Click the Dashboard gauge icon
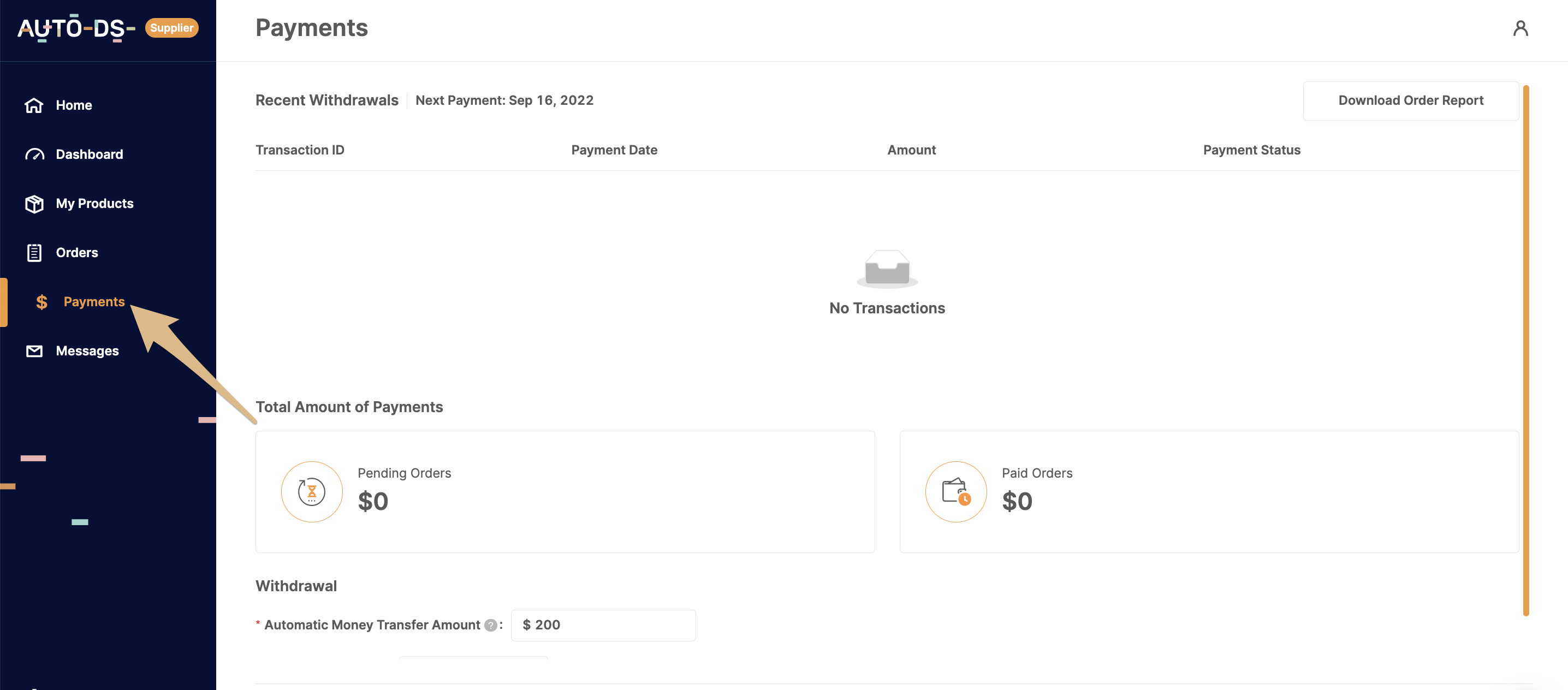This screenshot has height=690, width=1568. (x=34, y=154)
